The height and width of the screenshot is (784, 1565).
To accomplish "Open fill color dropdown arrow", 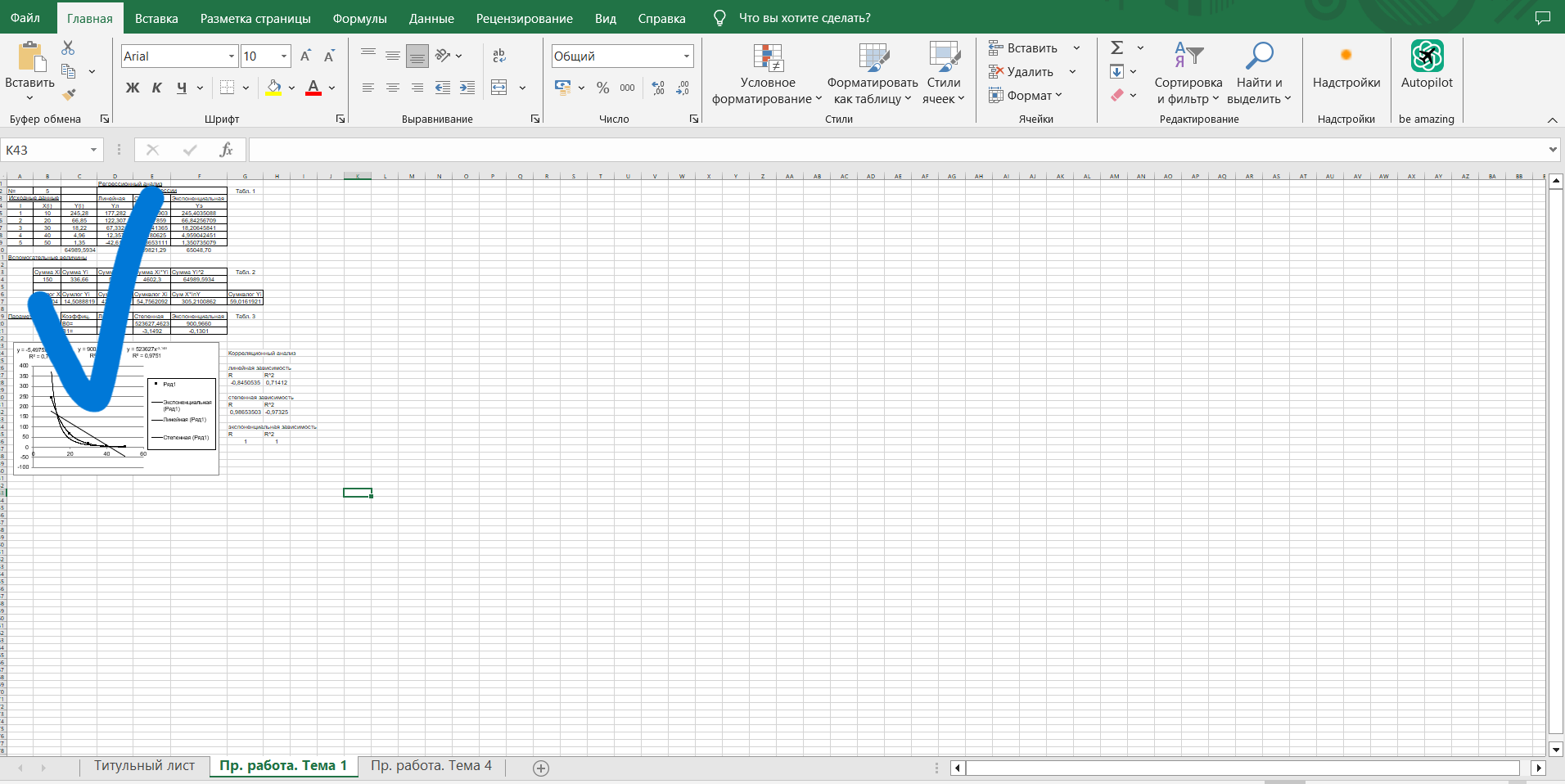I will tap(291, 88).
